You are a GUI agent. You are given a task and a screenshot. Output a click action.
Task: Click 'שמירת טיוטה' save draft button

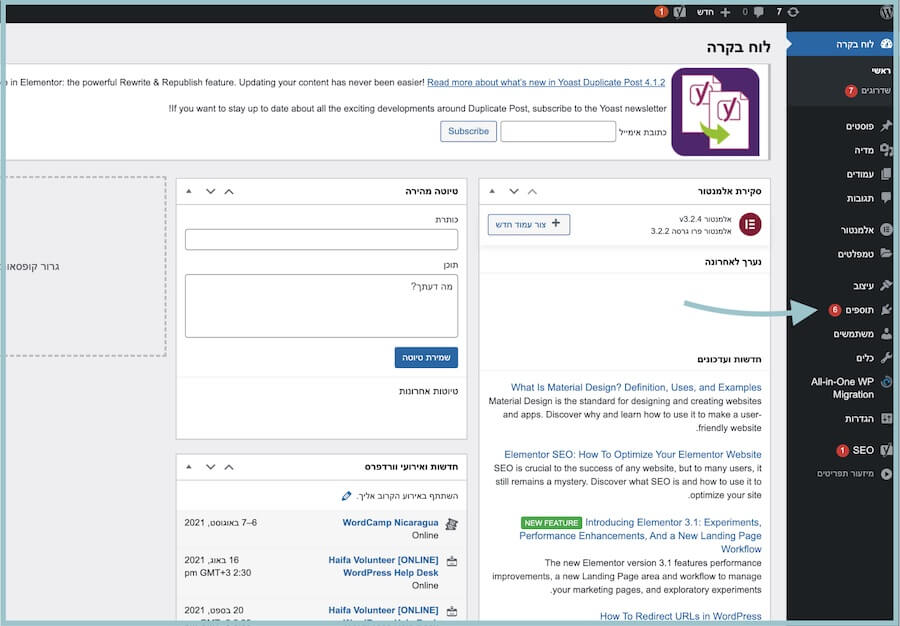pyautogui.click(x=426, y=357)
